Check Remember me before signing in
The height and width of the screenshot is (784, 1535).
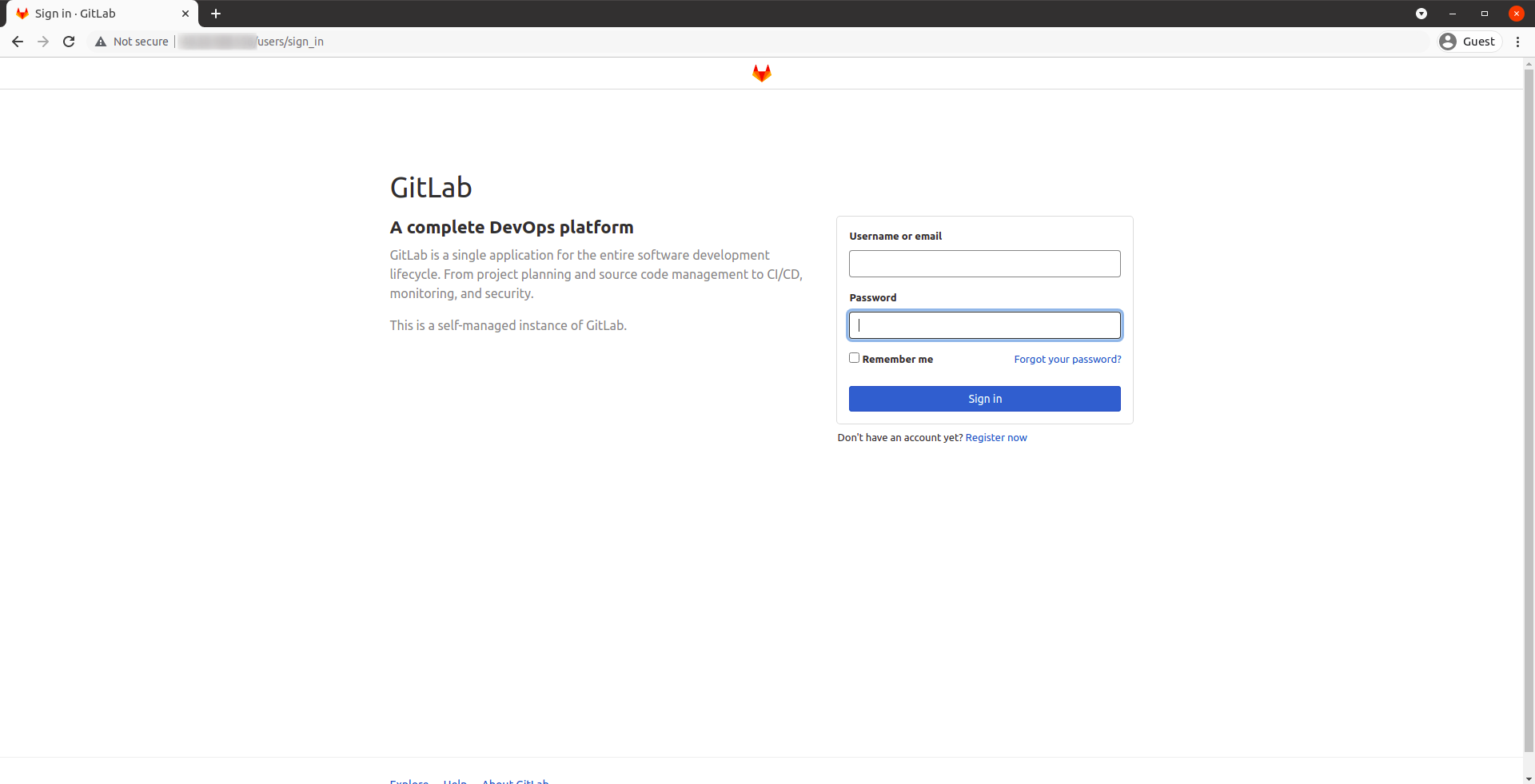click(854, 357)
